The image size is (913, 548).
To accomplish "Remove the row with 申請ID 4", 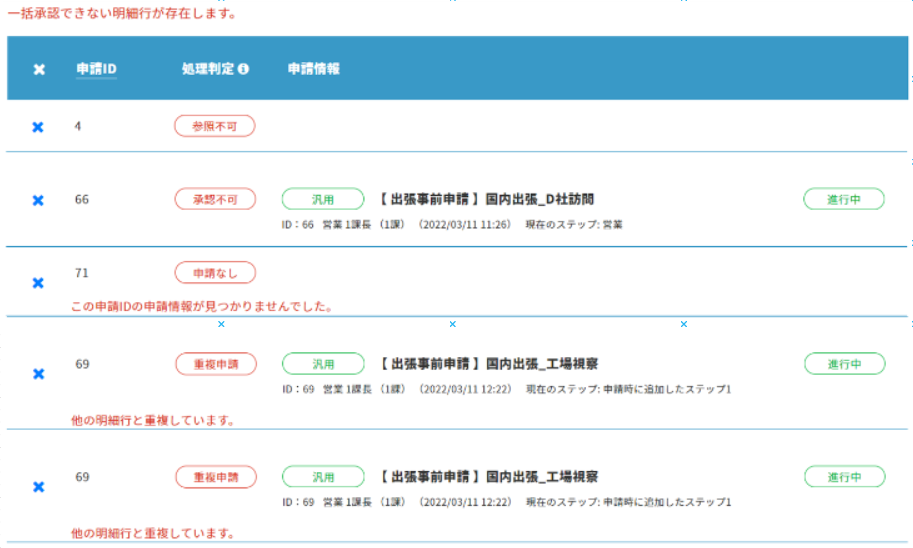I will coord(38,127).
